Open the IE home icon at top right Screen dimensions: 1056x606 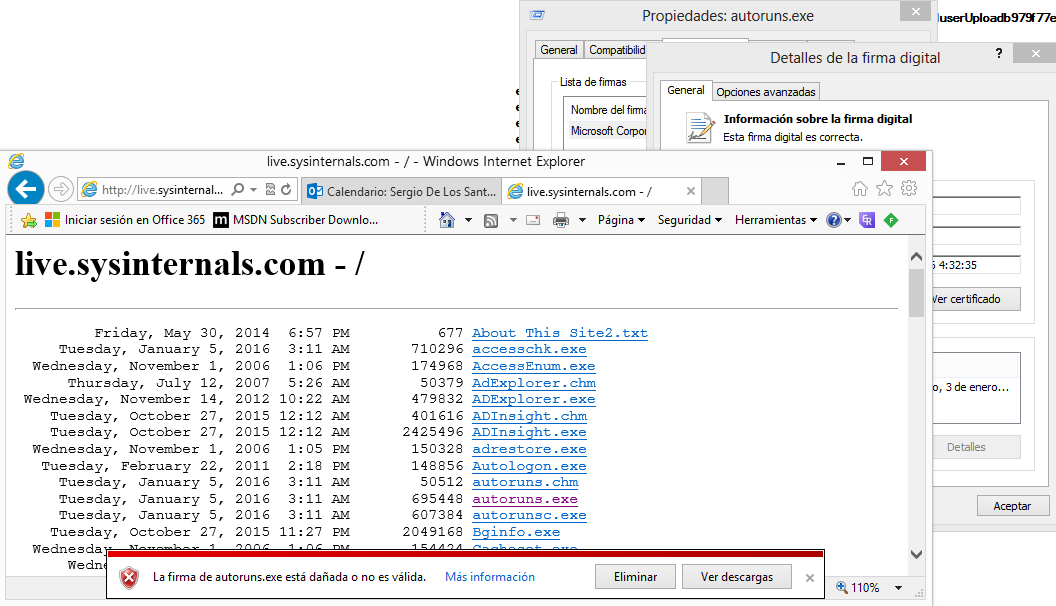point(860,189)
